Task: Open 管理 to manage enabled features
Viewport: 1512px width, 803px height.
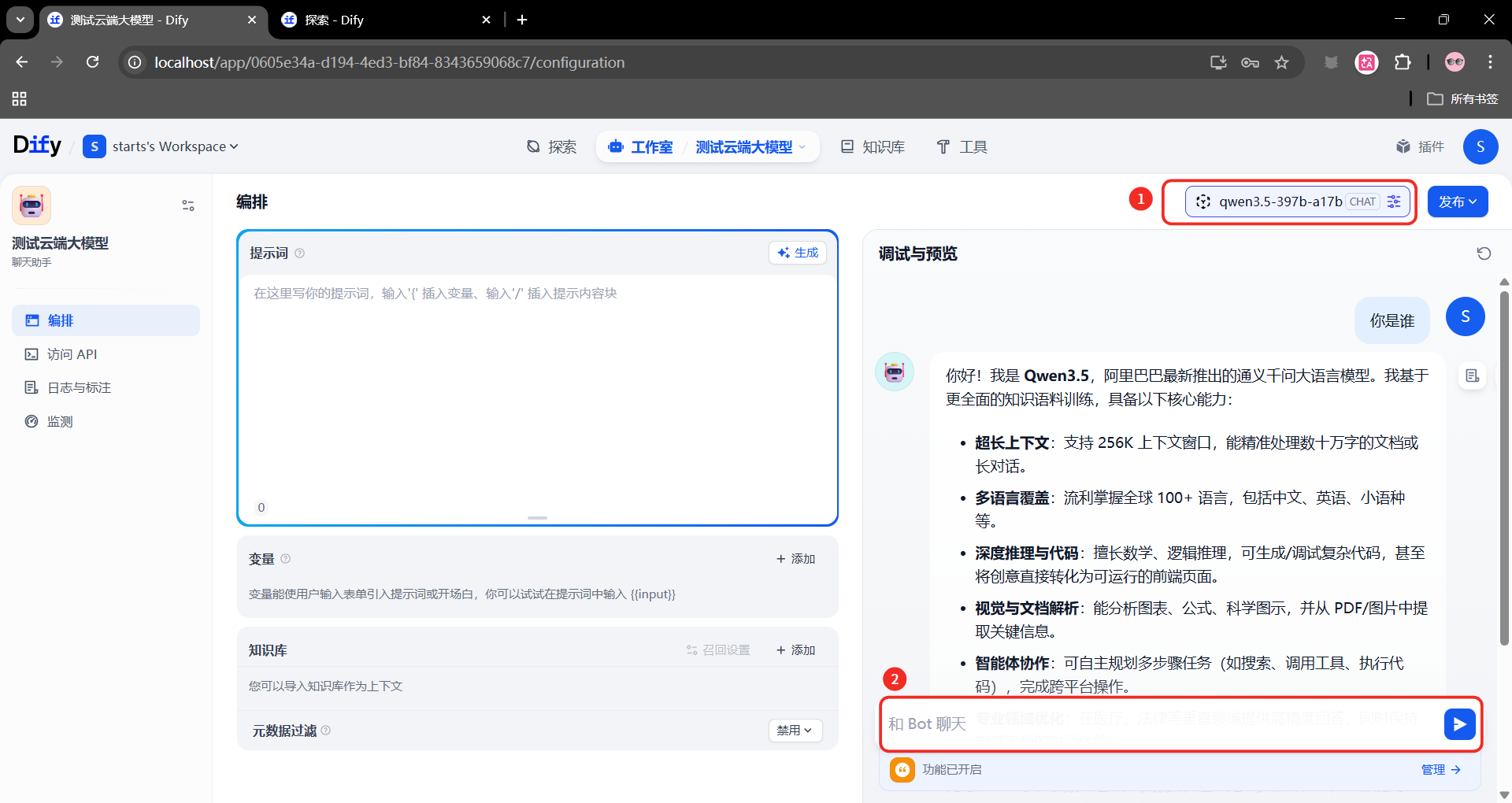Action: click(1440, 770)
